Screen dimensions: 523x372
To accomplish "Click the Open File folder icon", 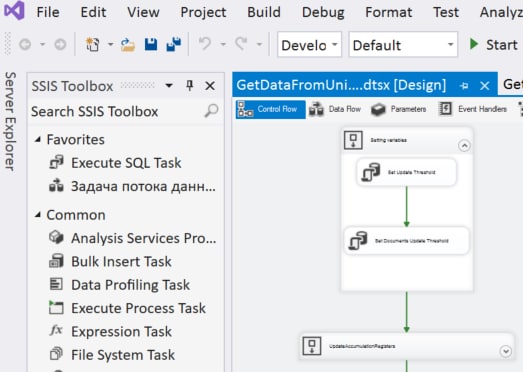I will pyautogui.click(x=128, y=45).
